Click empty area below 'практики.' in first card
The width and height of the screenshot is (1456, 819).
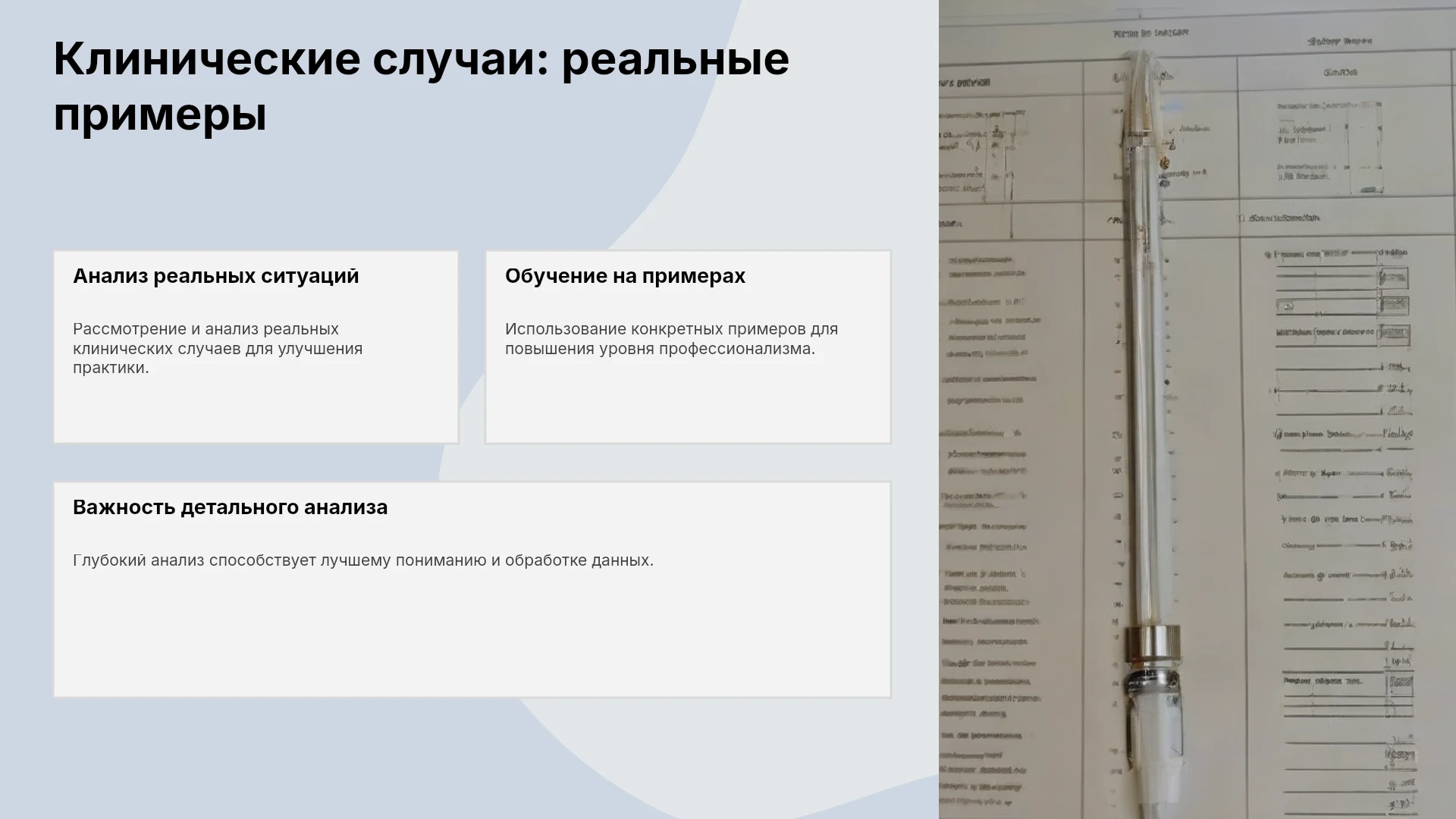256,409
